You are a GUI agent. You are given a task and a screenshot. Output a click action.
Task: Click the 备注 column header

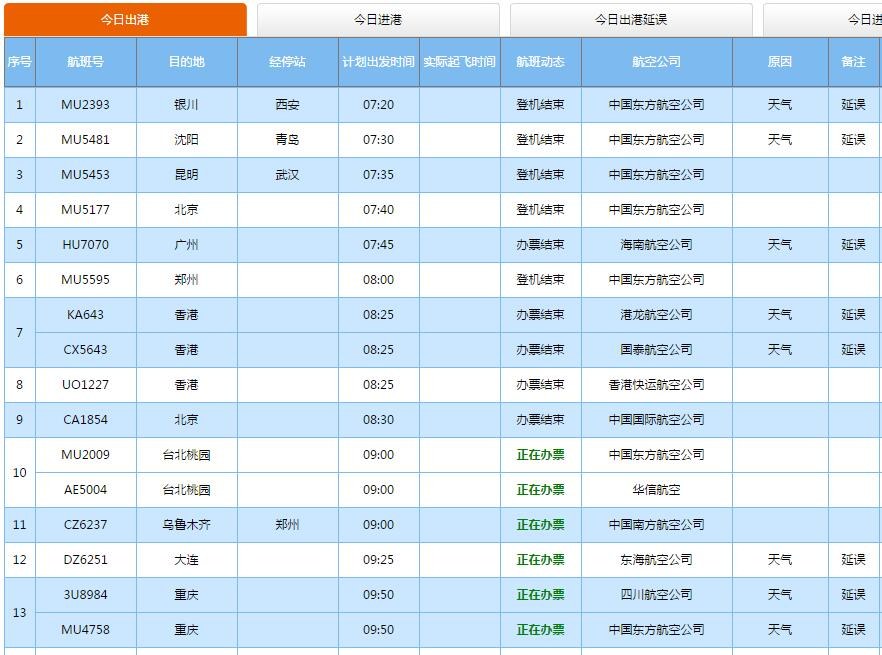853,62
